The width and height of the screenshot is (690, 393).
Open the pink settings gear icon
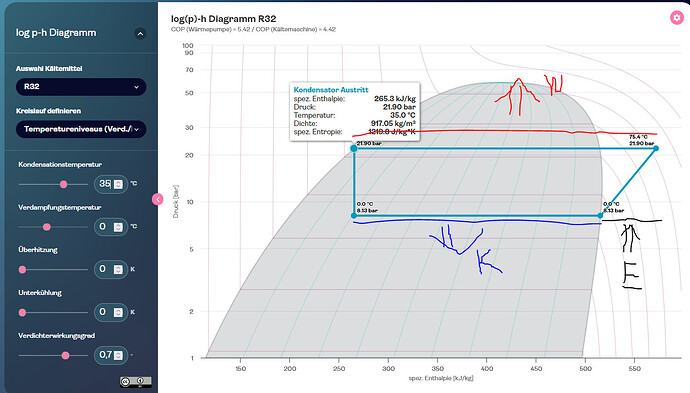(676, 18)
